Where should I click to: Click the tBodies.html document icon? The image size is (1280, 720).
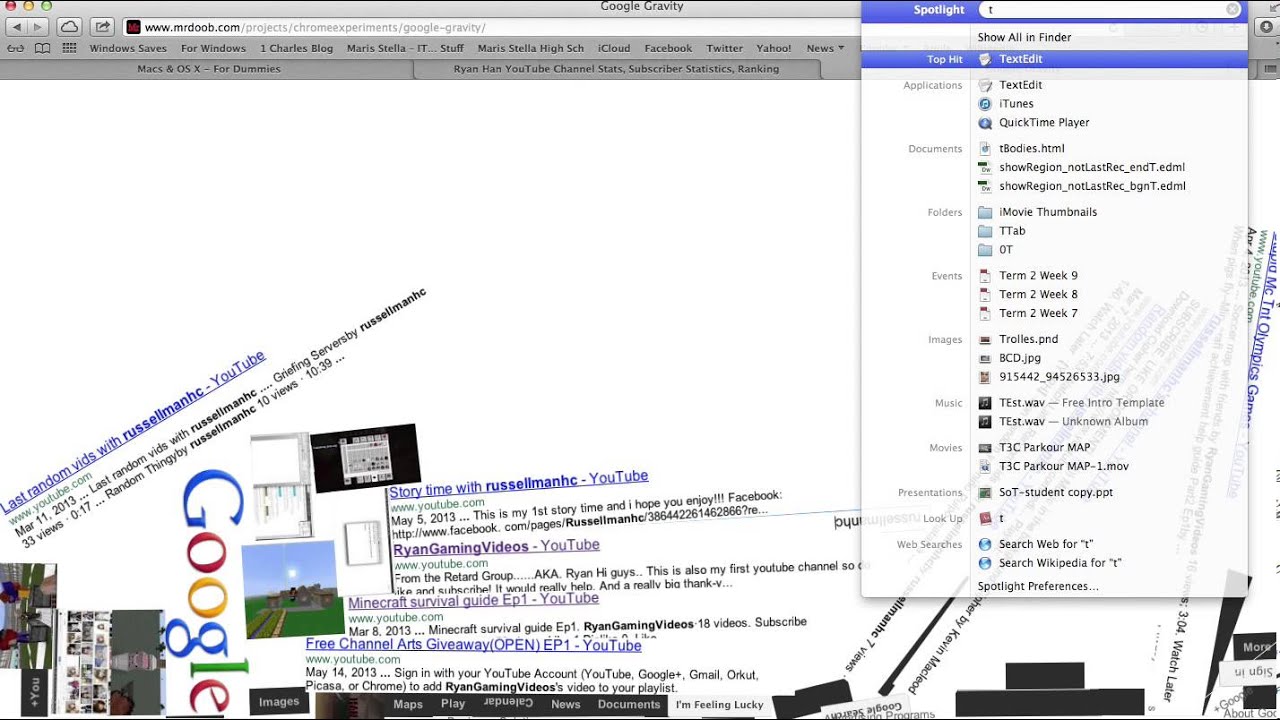(x=985, y=149)
